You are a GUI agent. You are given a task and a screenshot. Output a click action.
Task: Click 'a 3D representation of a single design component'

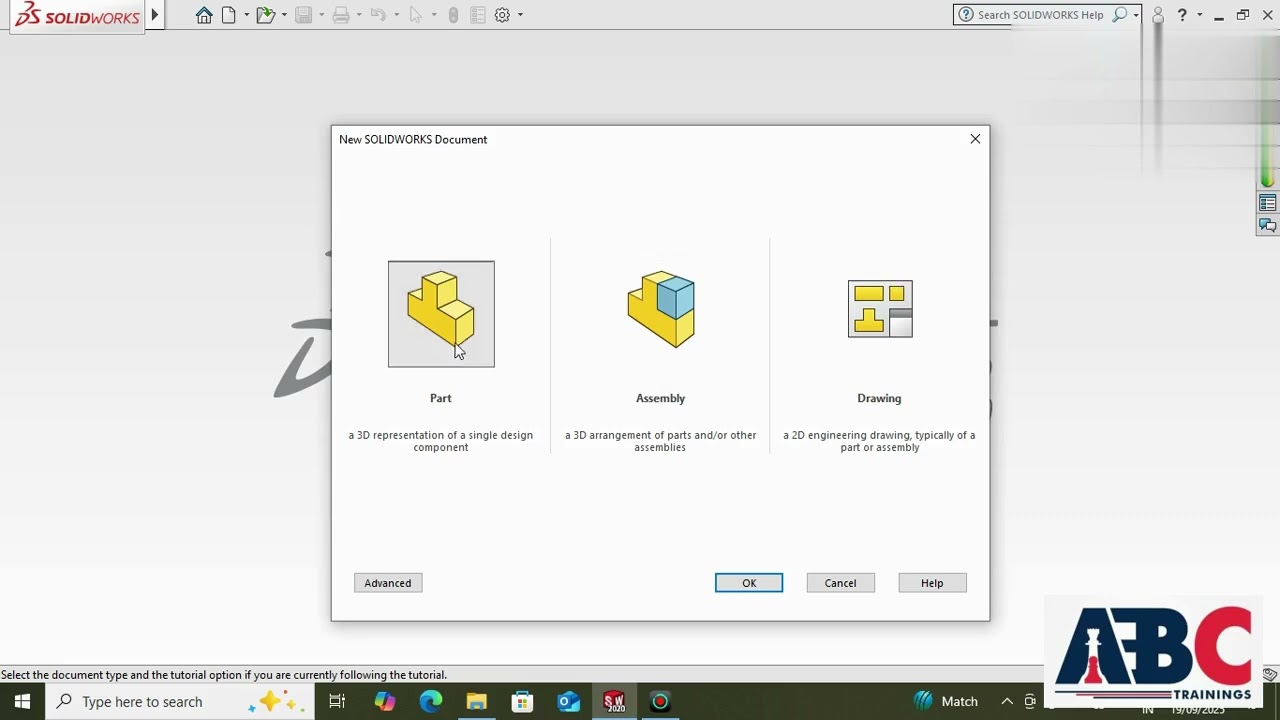tap(441, 441)
